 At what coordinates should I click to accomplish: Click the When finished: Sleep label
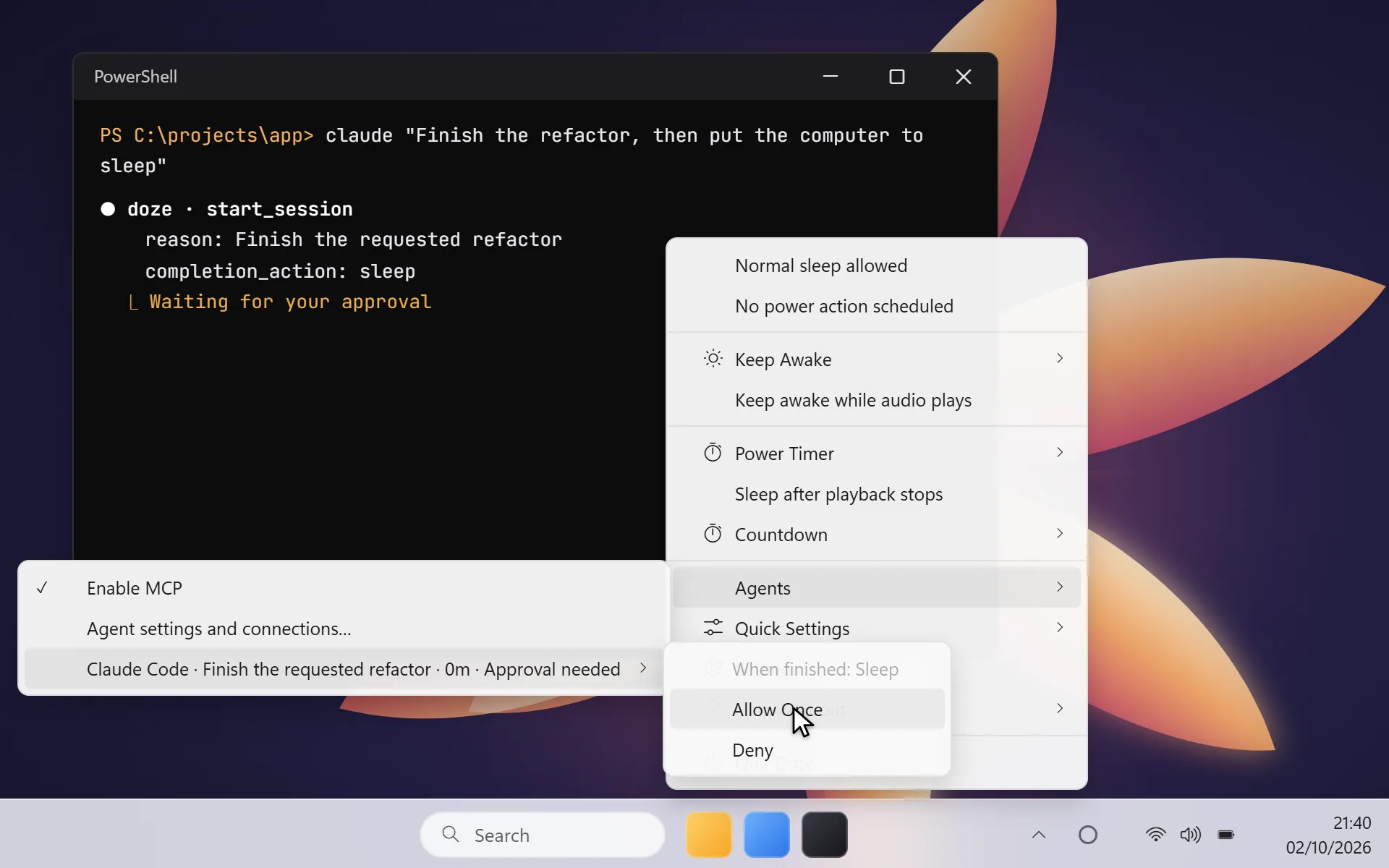(x=815, y=669)
